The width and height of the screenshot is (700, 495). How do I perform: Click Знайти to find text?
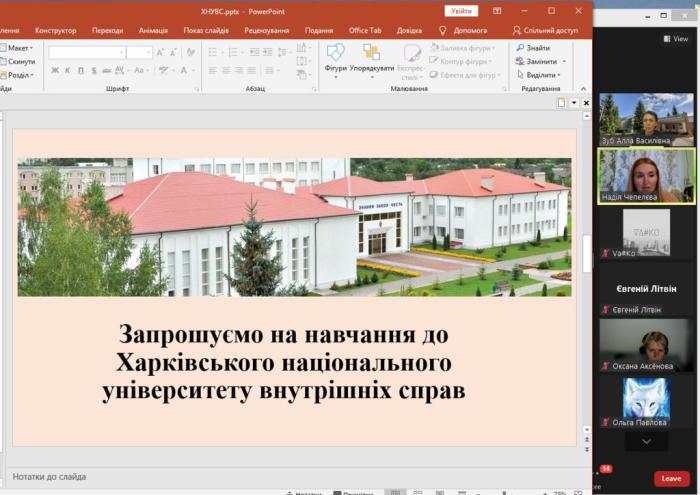coord(533,48)
